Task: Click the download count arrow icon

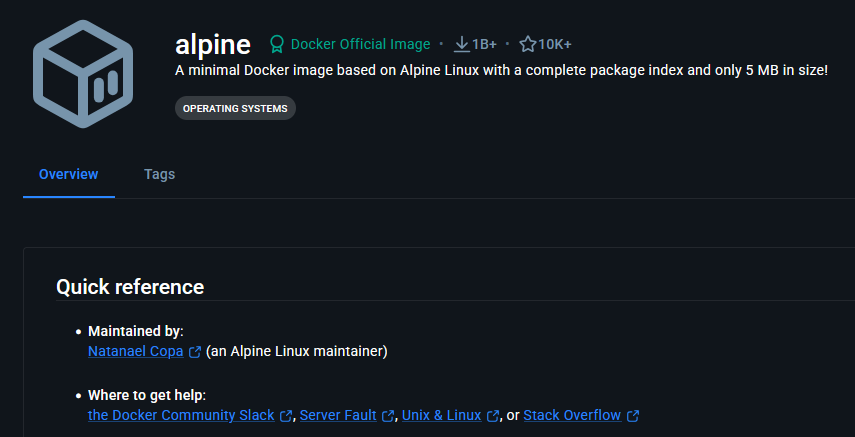Action: [x=461, y=44]
